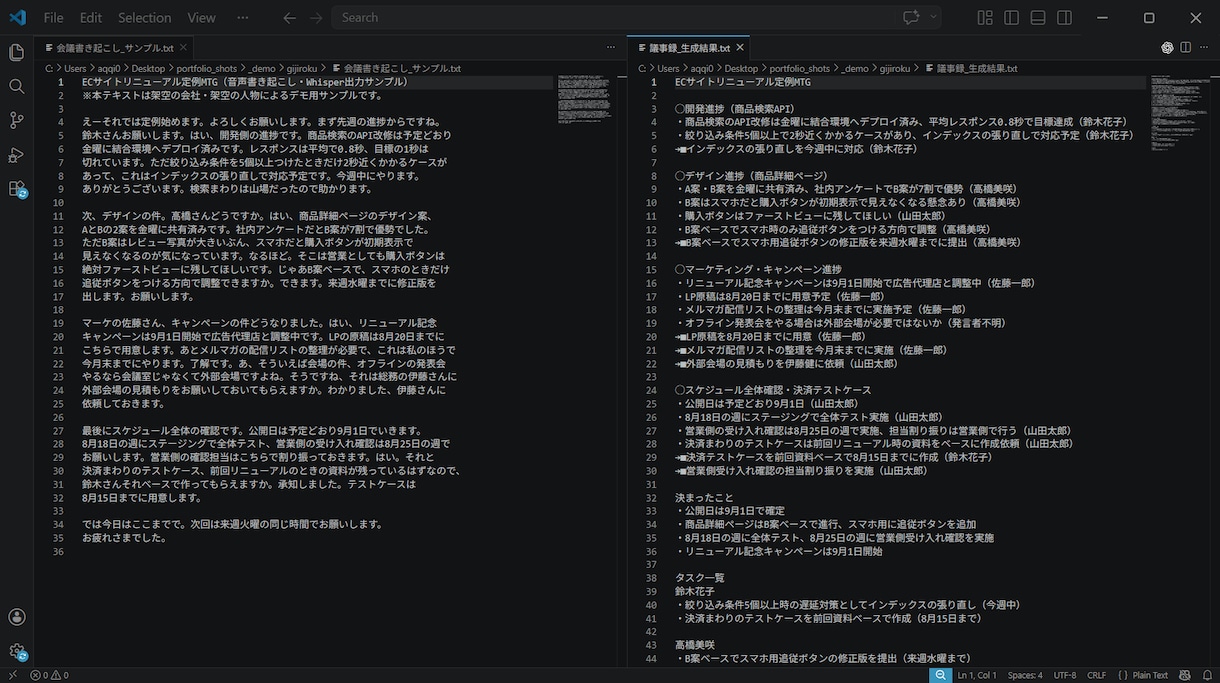This screenshot has width=1220, height=683.
Task: Open the remote window indicator in status bar
Action: pyautogui.click(x=11, y=675)
